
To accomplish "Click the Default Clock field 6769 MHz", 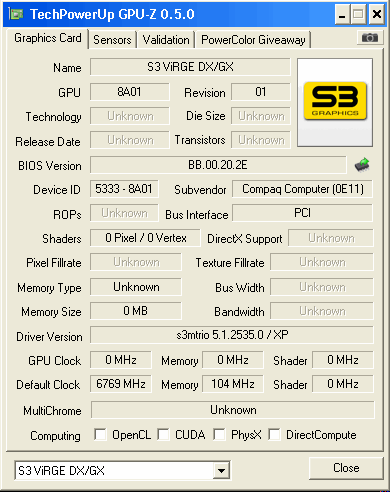I will [121, 384].
